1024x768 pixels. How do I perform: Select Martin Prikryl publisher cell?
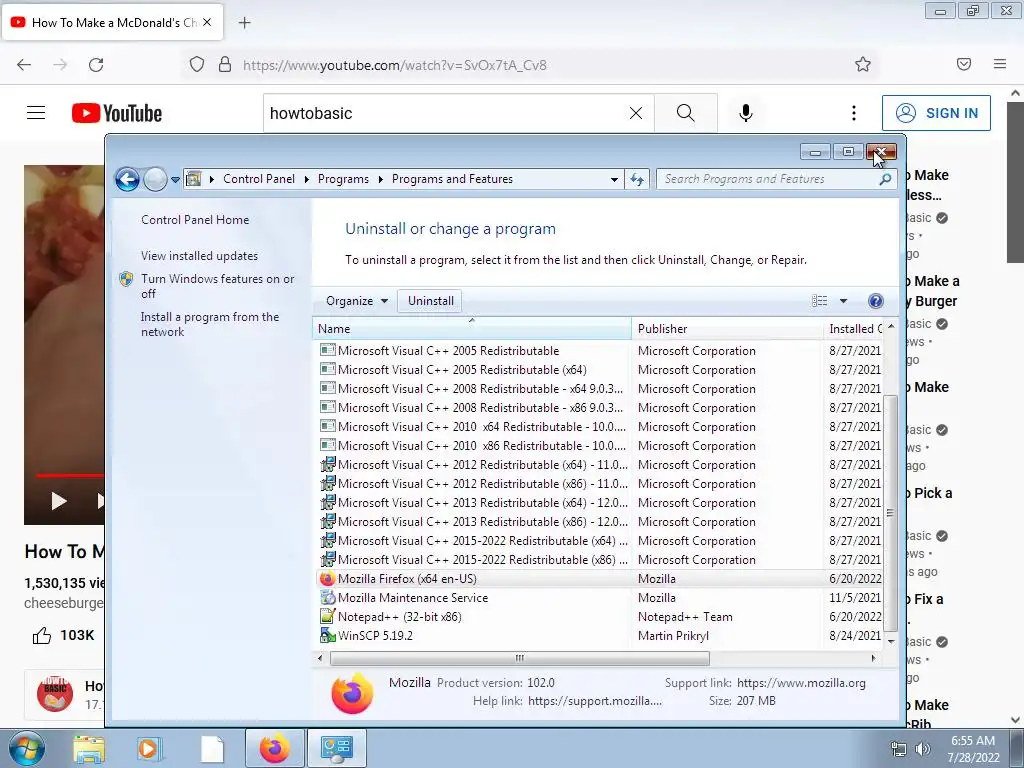point(673,635)
